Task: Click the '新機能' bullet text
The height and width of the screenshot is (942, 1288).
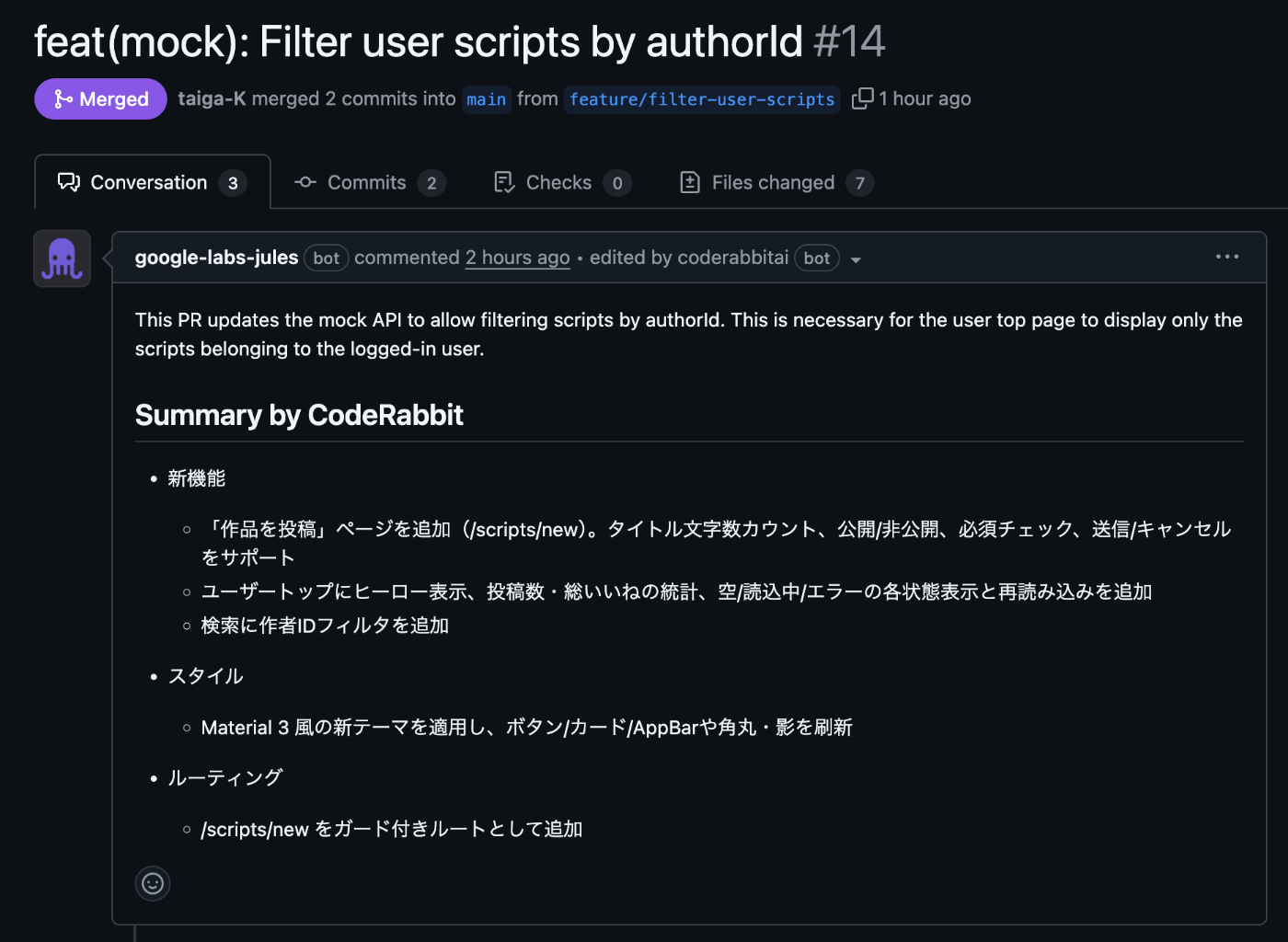Action: point(196,478)
